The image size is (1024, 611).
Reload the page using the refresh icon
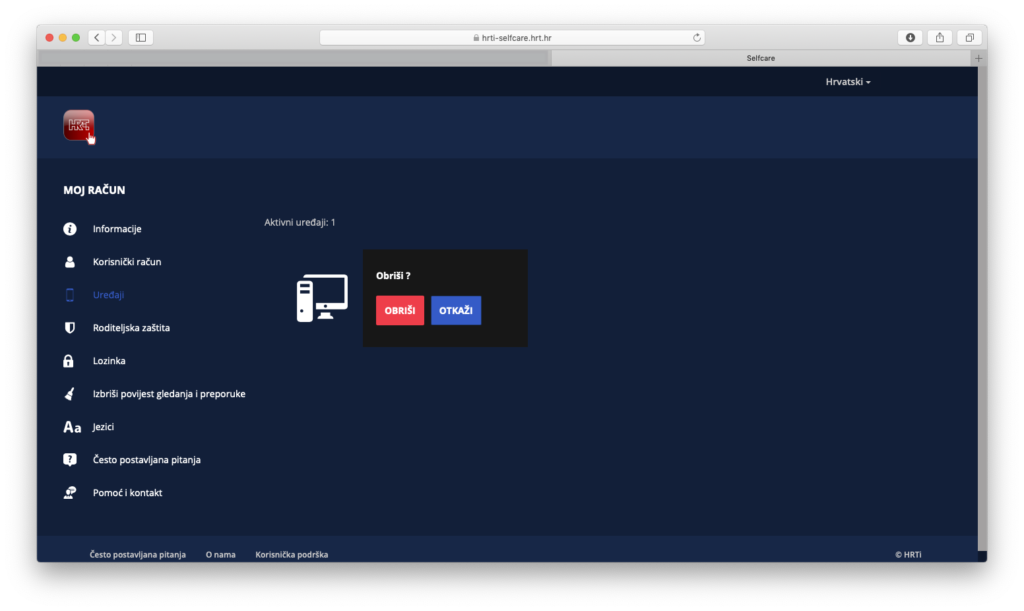[696, 38]
